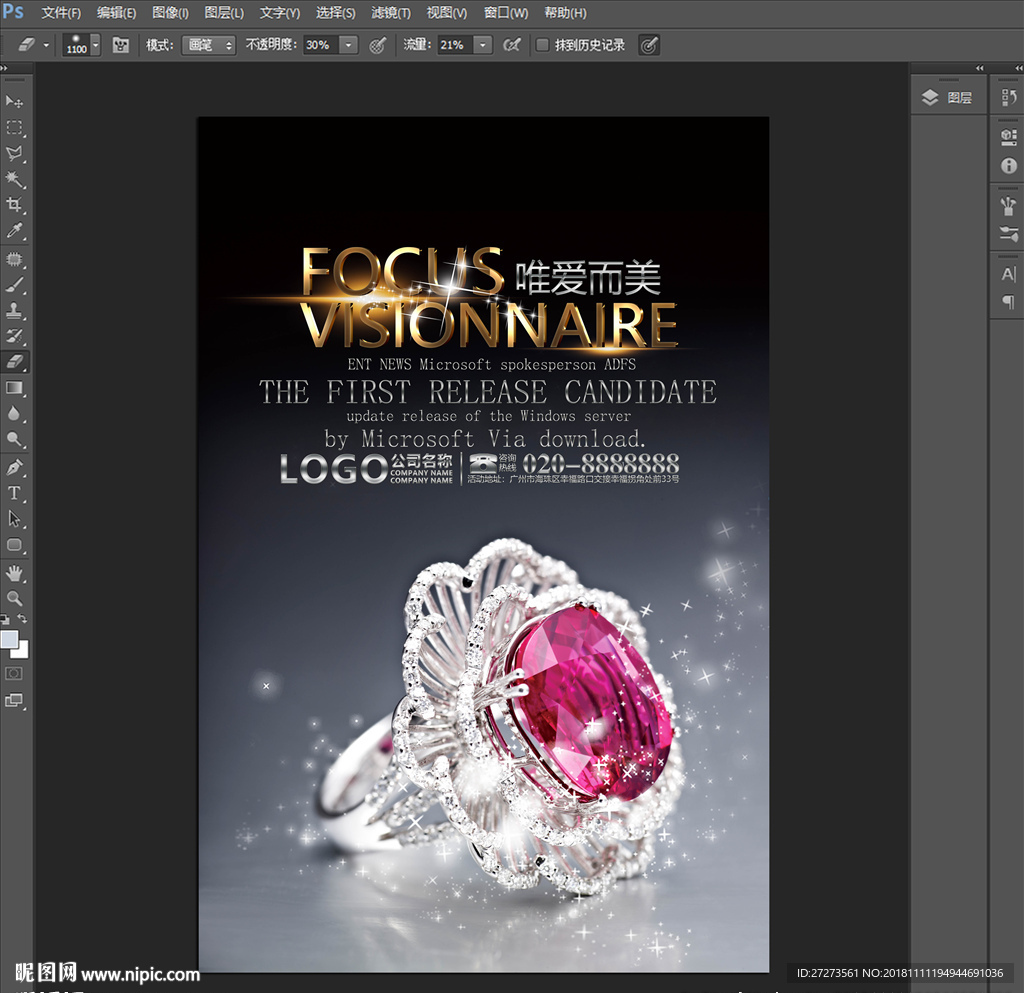Toggle airbrush mode next to flow
The width and height of the screenshot is (1024, 993).
click(x=511, y=45)
